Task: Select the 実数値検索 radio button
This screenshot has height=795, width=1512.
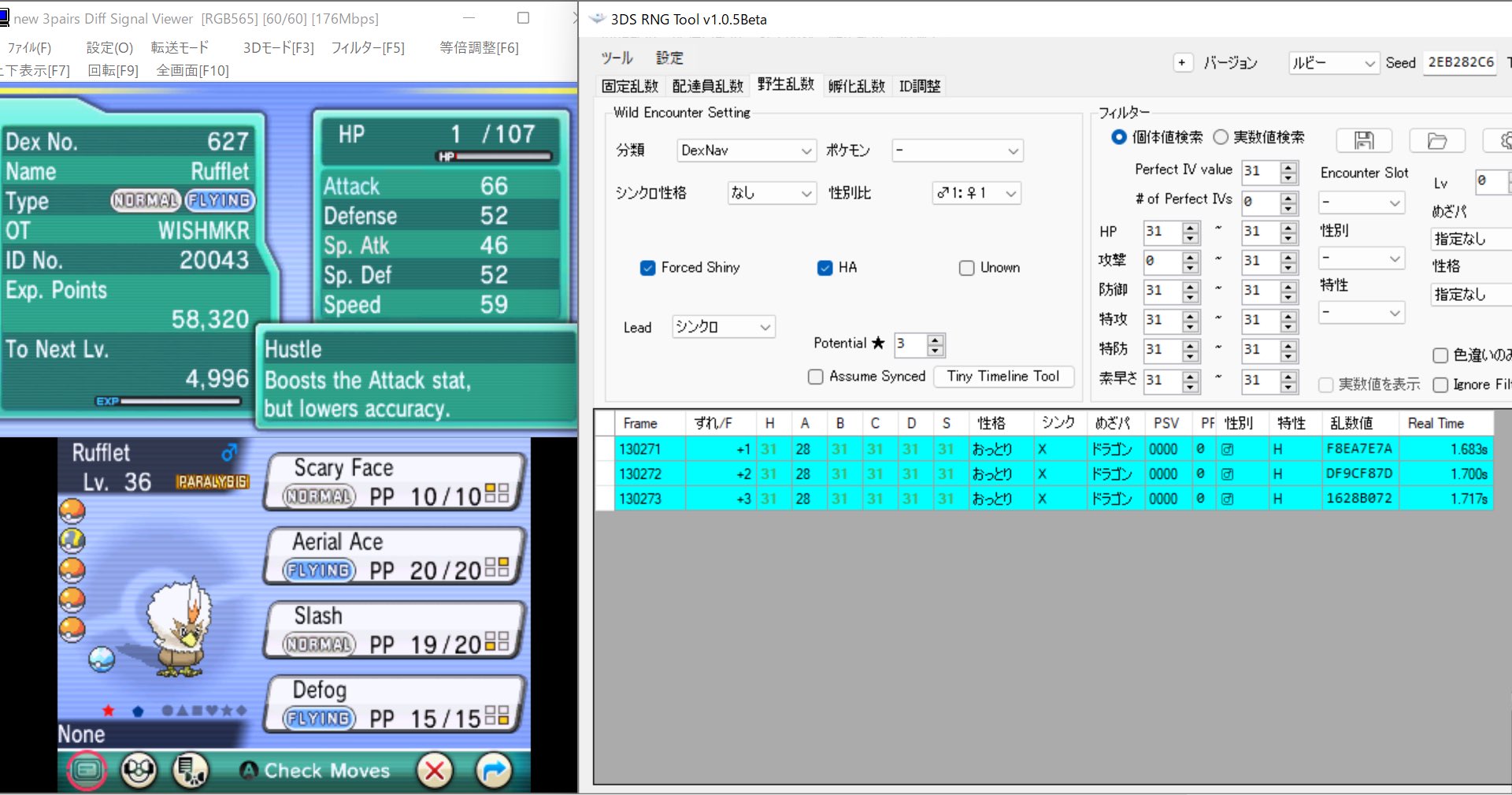Action: click(1221, 137)
